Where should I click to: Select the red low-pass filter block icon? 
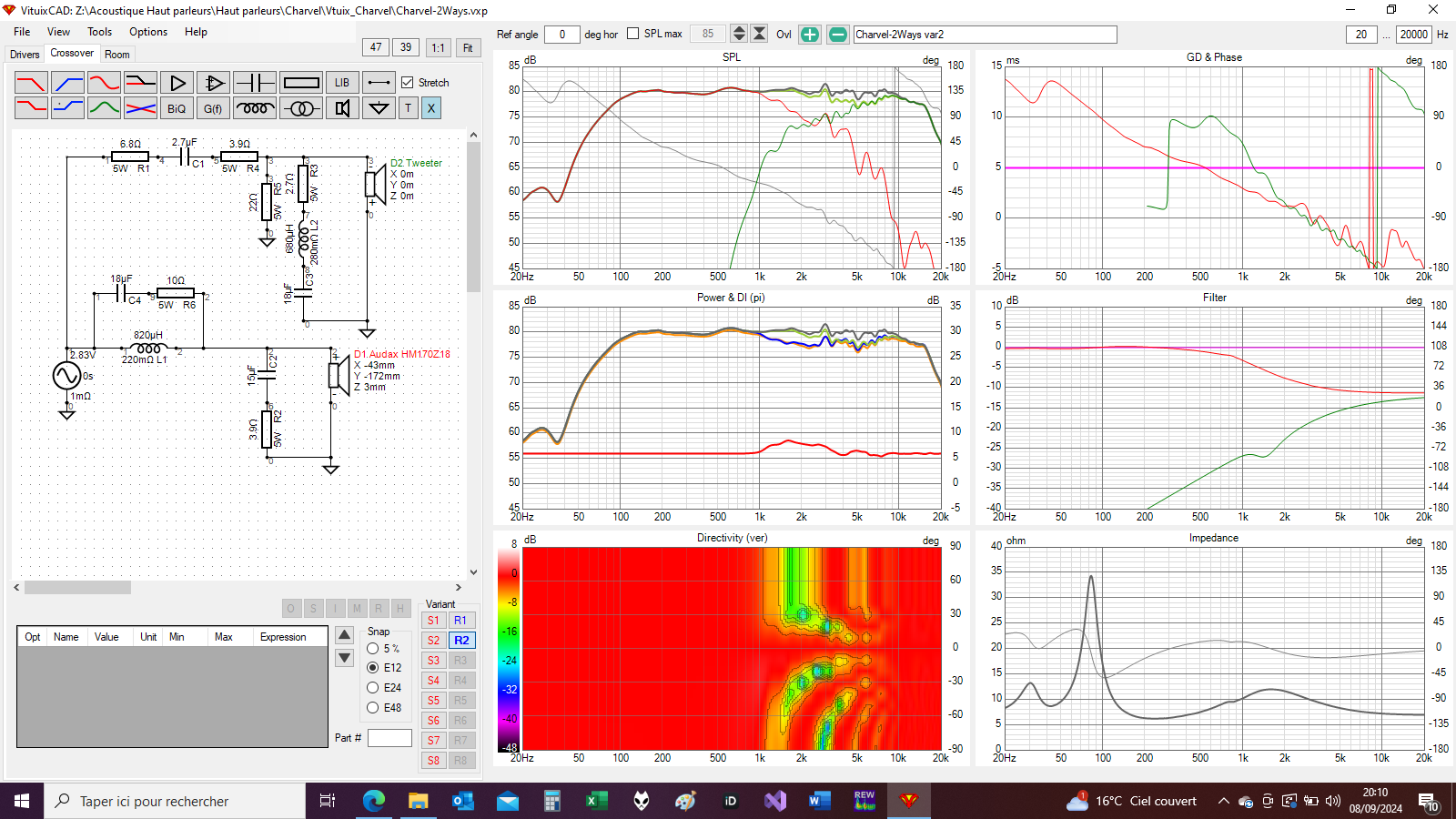31,83
